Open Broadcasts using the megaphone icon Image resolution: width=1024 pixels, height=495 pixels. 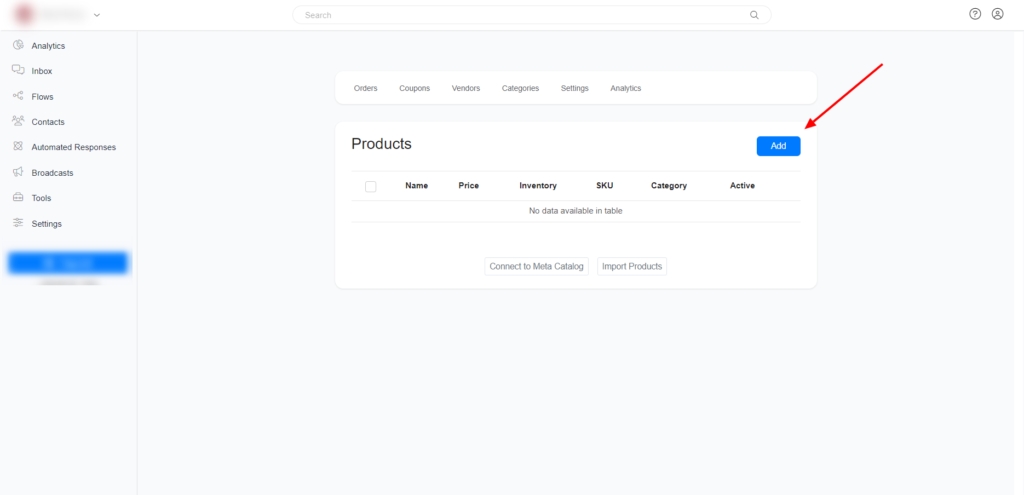pyautogui.click(x=18, y=172)
